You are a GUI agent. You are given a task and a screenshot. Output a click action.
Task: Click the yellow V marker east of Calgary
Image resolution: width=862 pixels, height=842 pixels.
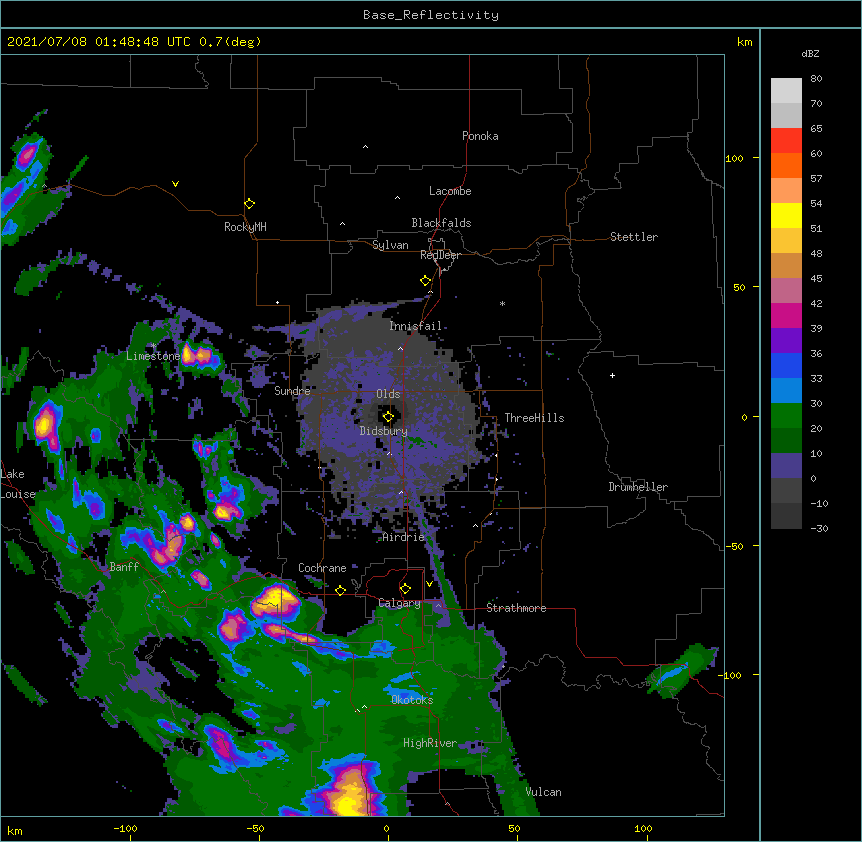coord(429,584)
